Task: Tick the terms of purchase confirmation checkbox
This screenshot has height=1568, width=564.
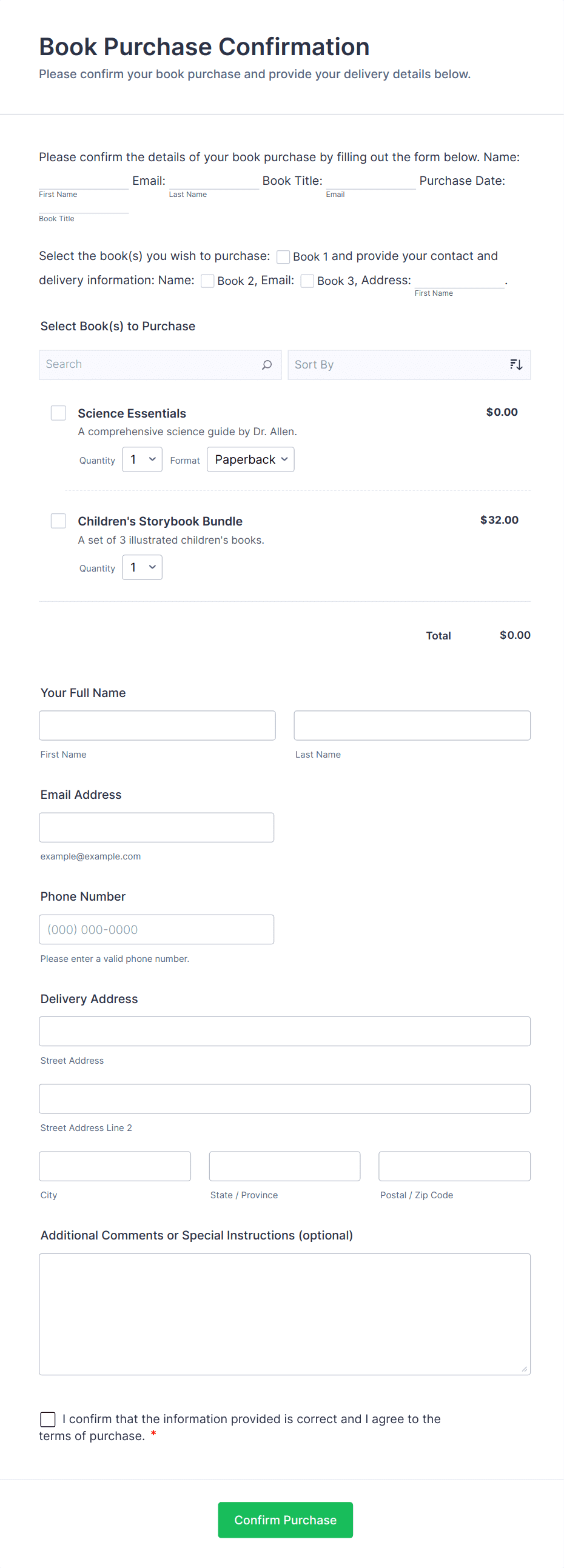Action: (47, 1419)
